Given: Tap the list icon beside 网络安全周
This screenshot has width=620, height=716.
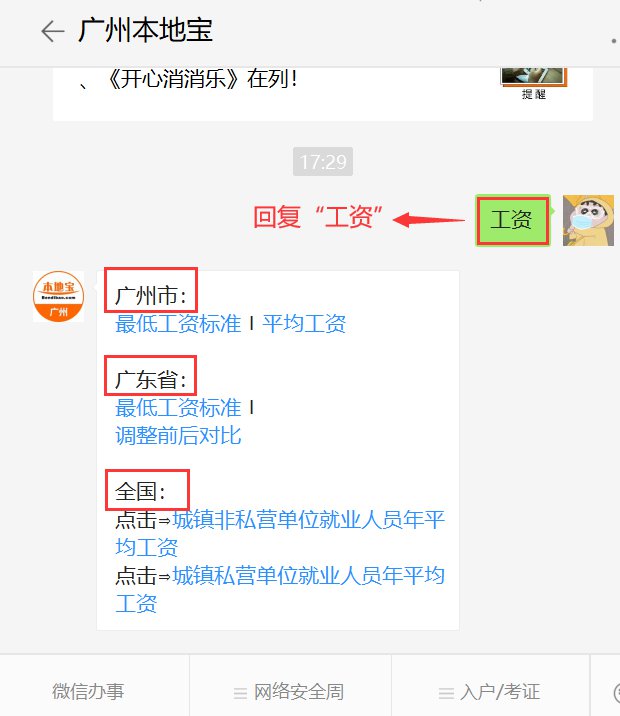Looking at the screenshot, I should click(x=240, y=693).
